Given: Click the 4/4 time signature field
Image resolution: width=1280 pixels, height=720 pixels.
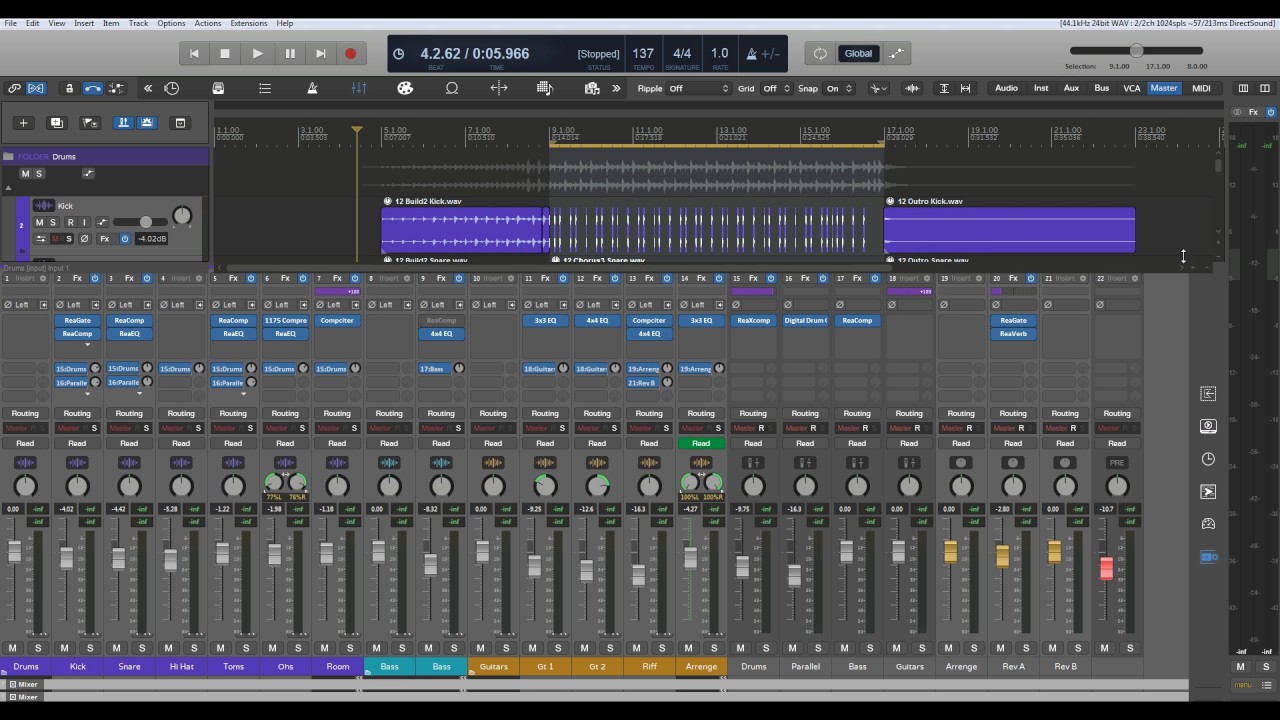Looking at the screenshot, I should pyautogui.click(x=682, y=54).
